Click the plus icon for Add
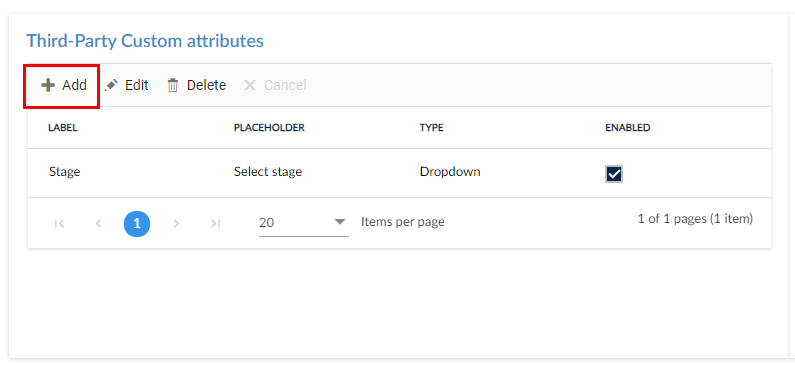This screenshot has width=795, height=366. (x=48, y=85)
